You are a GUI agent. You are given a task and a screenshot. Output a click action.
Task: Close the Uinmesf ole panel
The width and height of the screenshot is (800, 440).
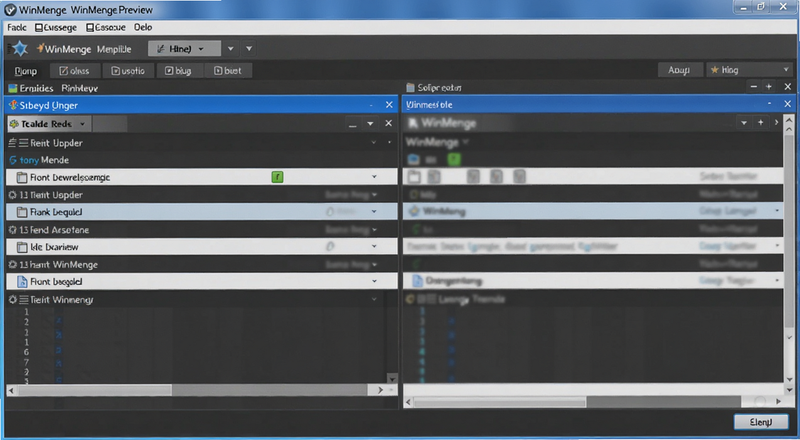click(x=788, y=104)
